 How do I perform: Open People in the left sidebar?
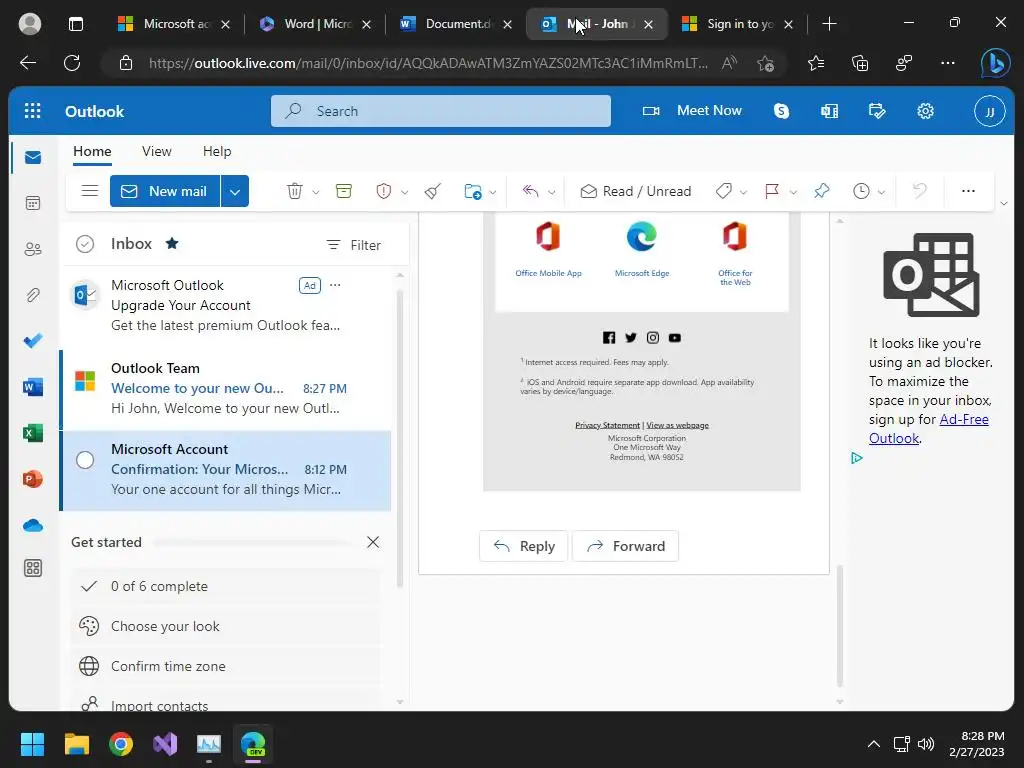(33, 249)
